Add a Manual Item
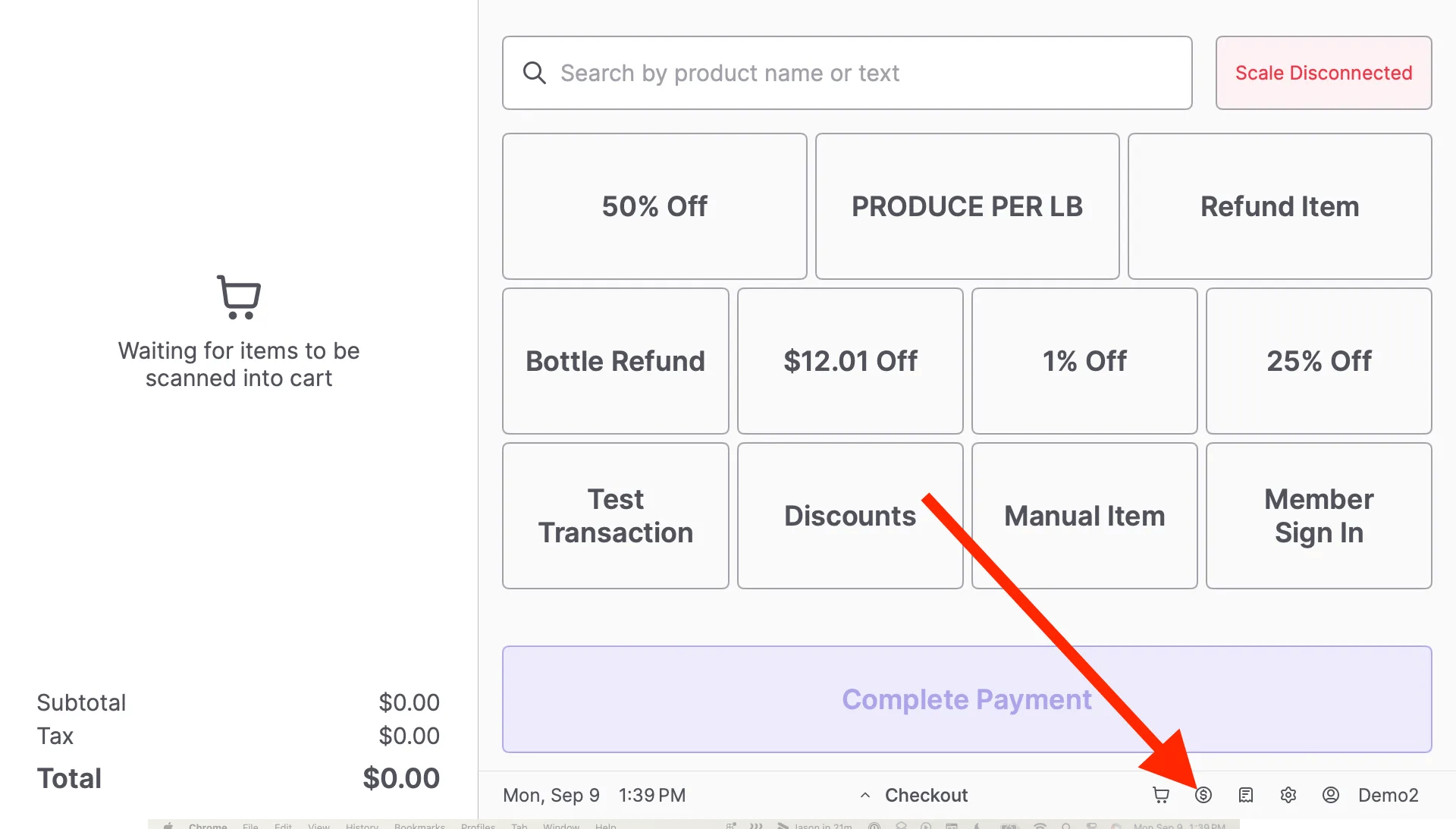1456x829 pixels. tap(1084, 516)
